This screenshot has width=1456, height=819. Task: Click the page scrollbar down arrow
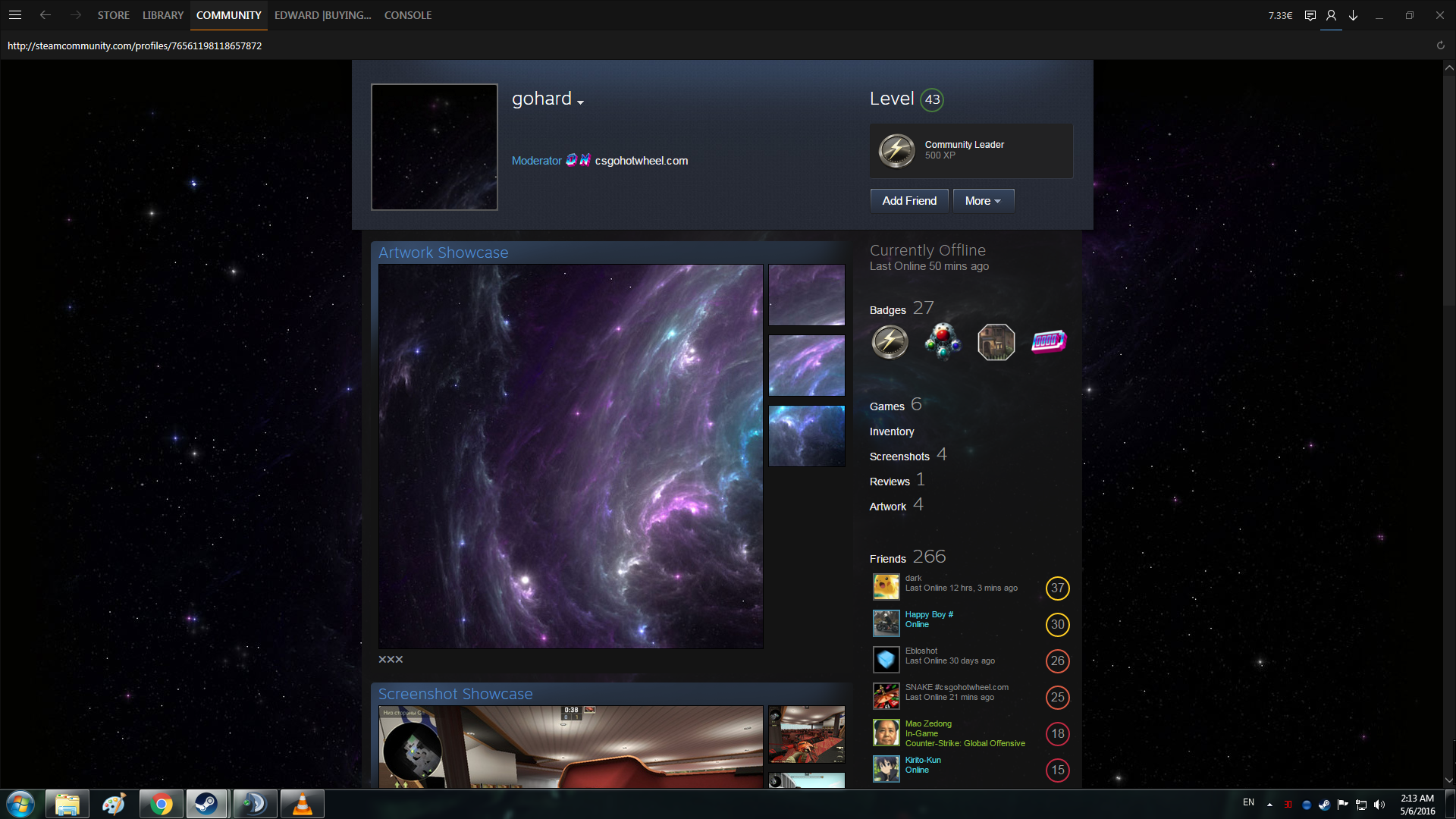[x=1448, y=780]
